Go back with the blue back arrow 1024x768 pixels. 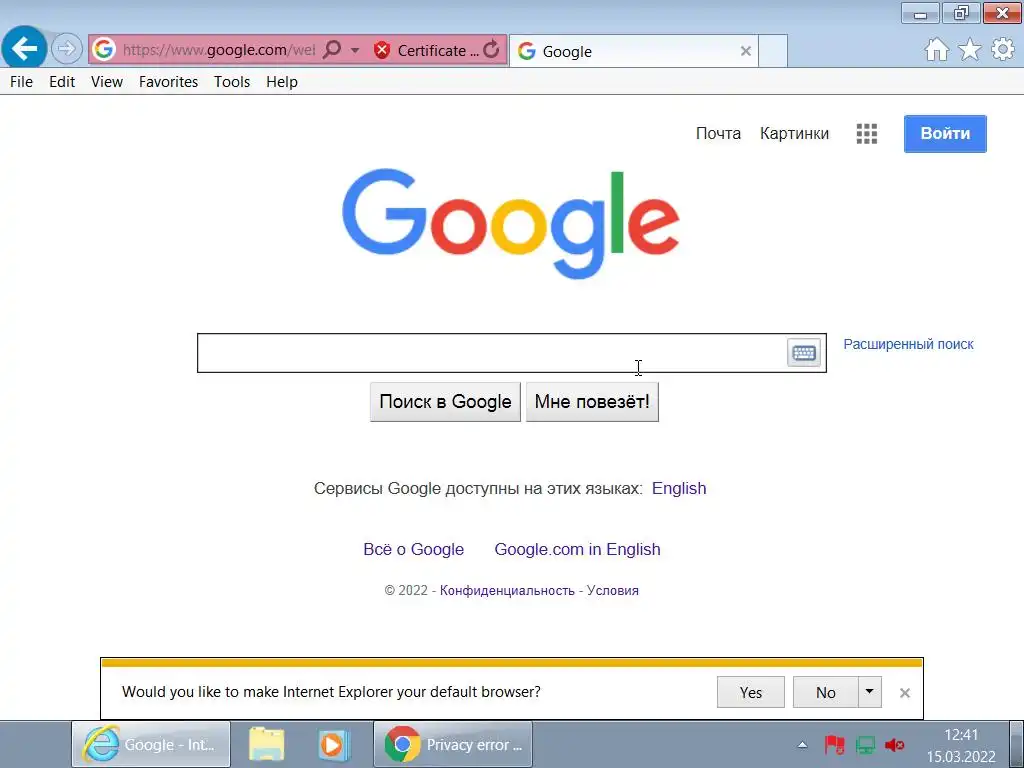tap(24, 48)
